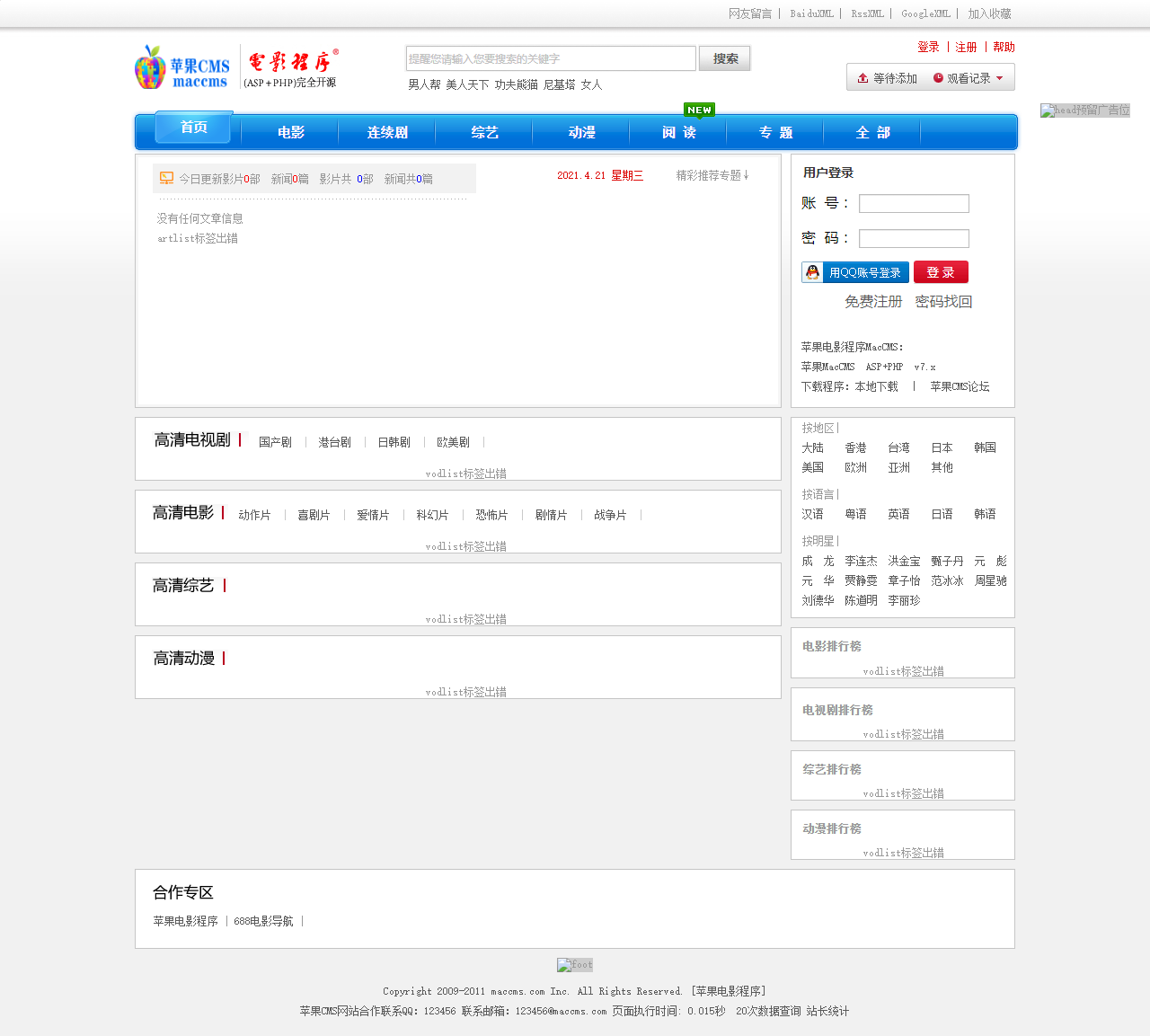1150x1036 pixels.
Task: Click the top 注册 link
Action: click(966, 47)
